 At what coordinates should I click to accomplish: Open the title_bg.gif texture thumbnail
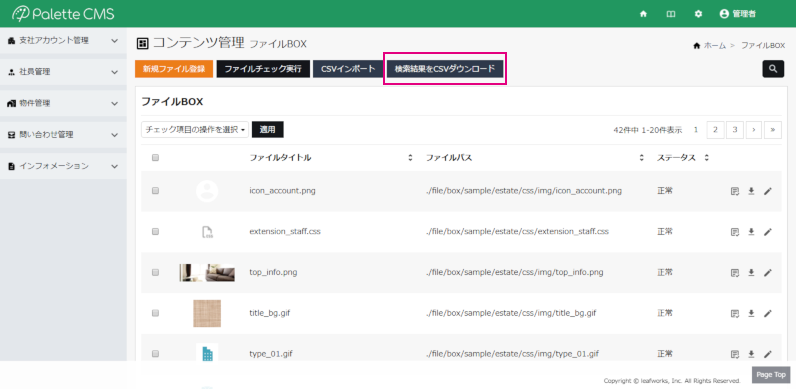tap(207, 313)
